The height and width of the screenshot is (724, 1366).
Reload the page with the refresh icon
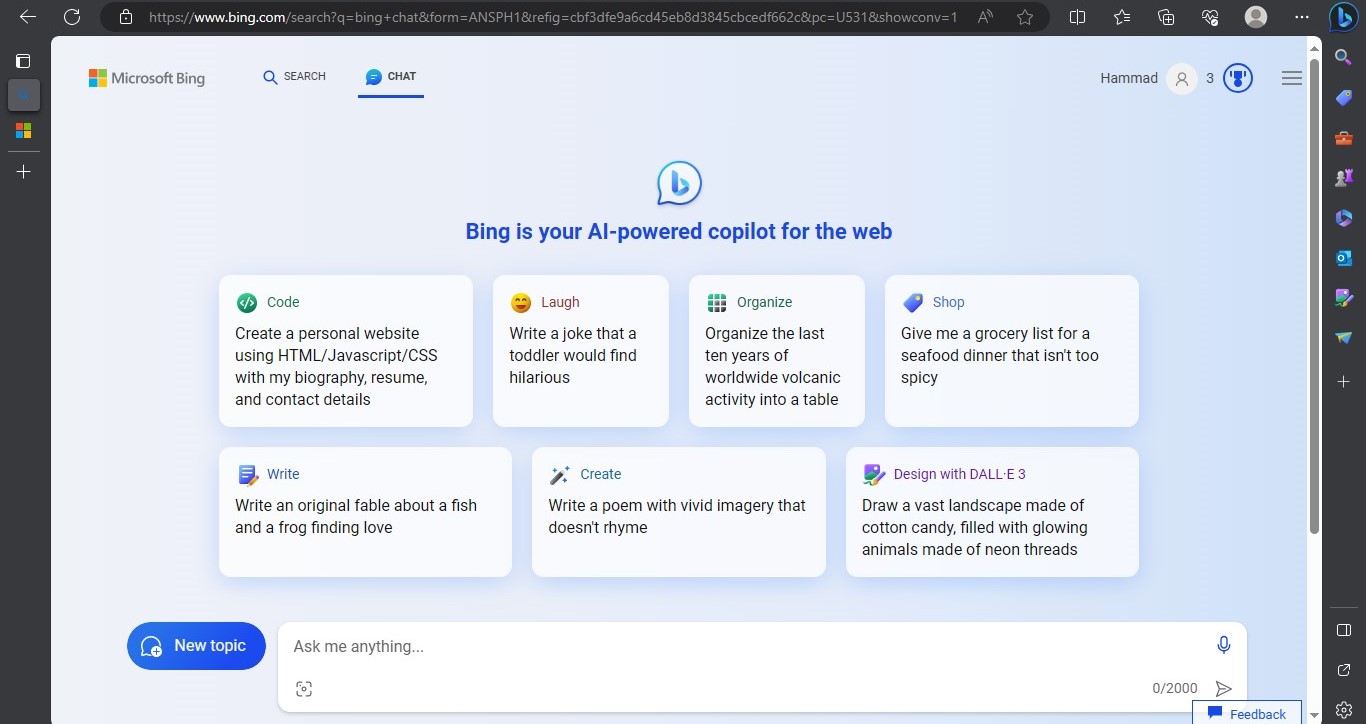[x=72, y=17]
